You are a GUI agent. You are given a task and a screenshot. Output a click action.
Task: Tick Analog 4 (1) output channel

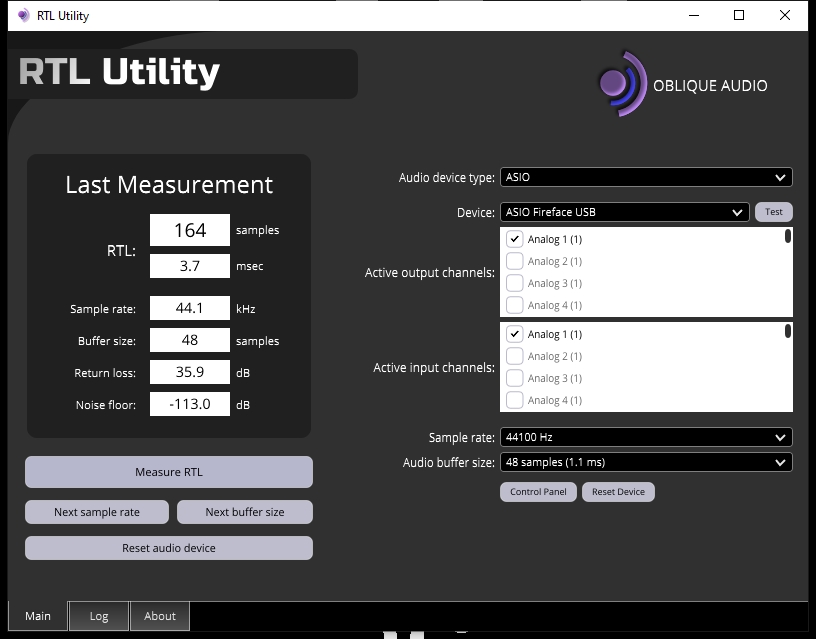514,305
